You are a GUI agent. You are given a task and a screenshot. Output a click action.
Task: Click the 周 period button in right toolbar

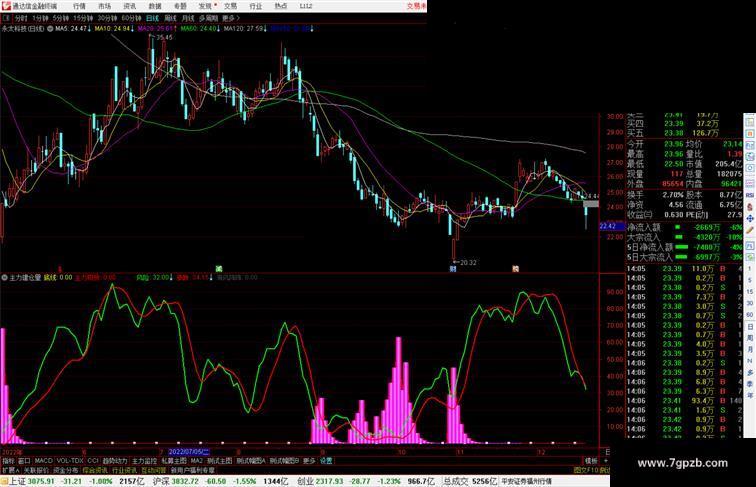[750, 338]
